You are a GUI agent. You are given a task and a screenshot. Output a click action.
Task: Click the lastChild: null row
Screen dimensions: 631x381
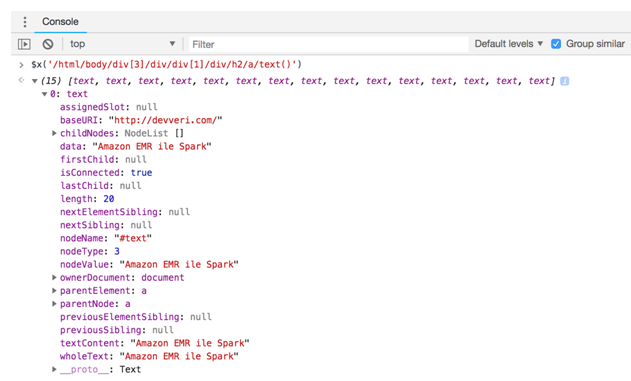point(100,186)
